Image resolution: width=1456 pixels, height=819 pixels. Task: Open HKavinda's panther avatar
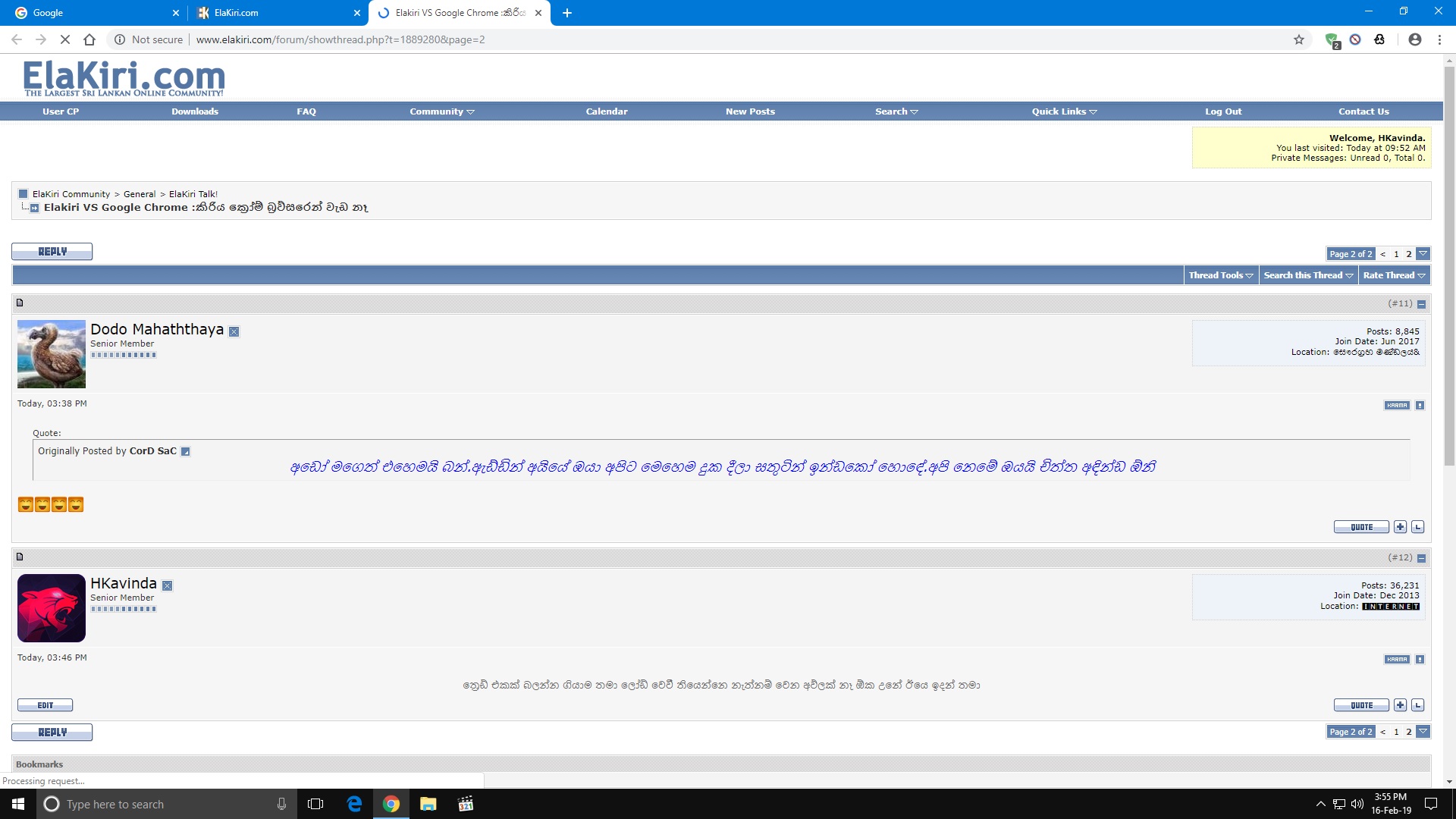[52, 608]
